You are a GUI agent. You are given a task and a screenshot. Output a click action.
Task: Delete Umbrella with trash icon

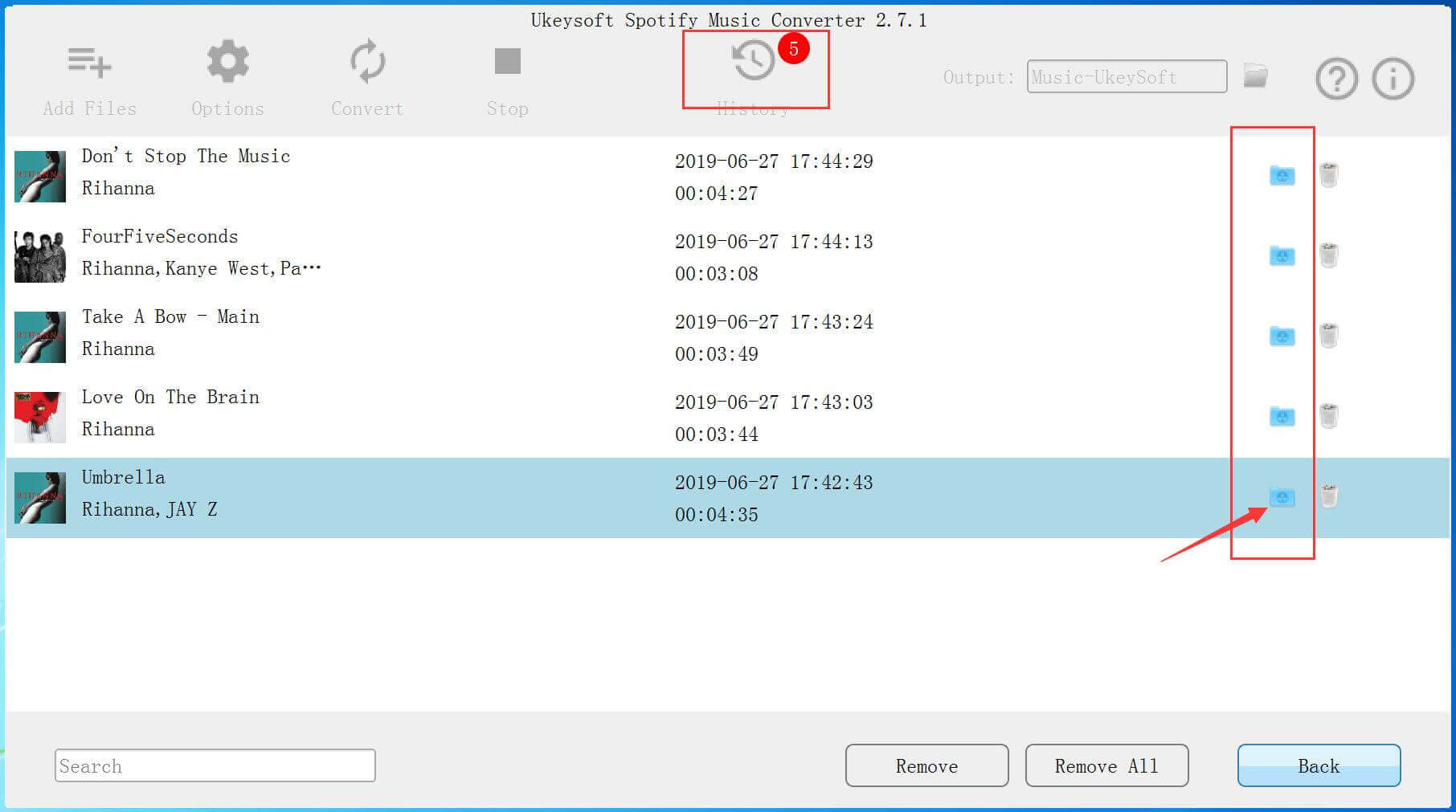[x=1328, y=496]
